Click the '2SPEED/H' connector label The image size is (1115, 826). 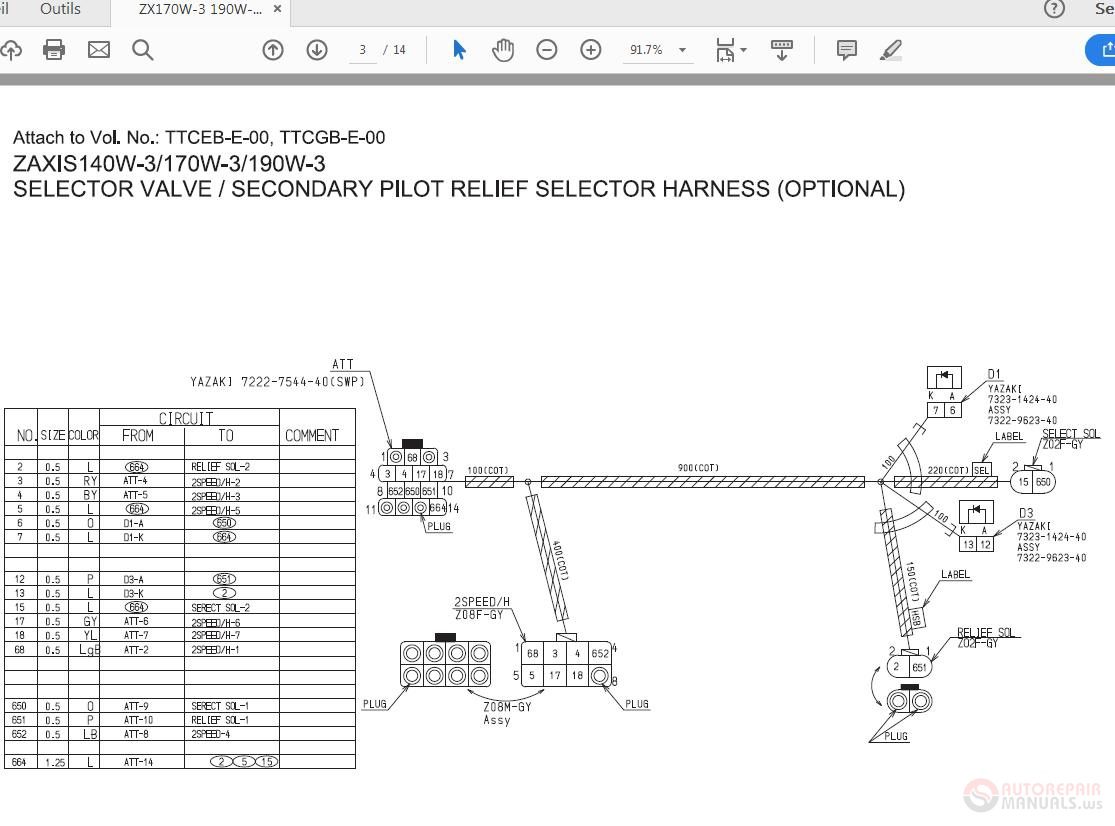(482, 601)
